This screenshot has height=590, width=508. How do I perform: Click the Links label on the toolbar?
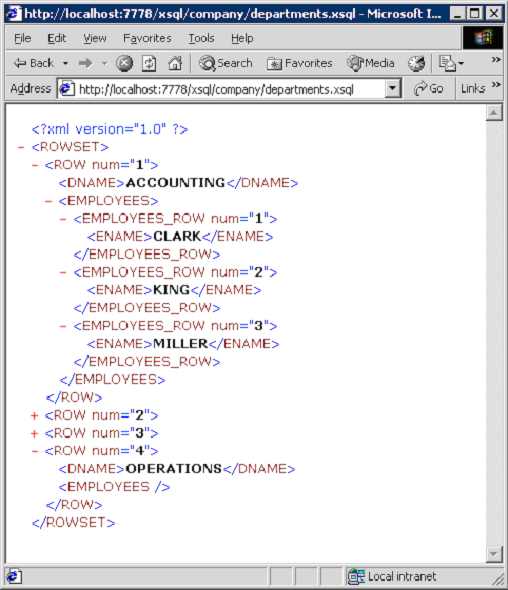(473, 89)
